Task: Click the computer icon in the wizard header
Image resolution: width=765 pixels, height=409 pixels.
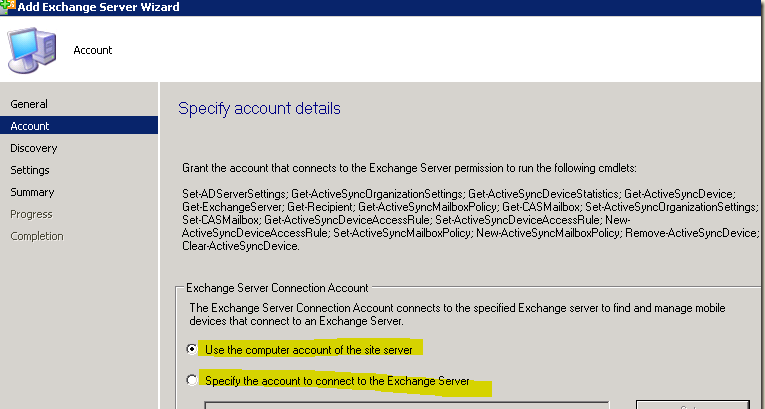Action: (32, 50)
